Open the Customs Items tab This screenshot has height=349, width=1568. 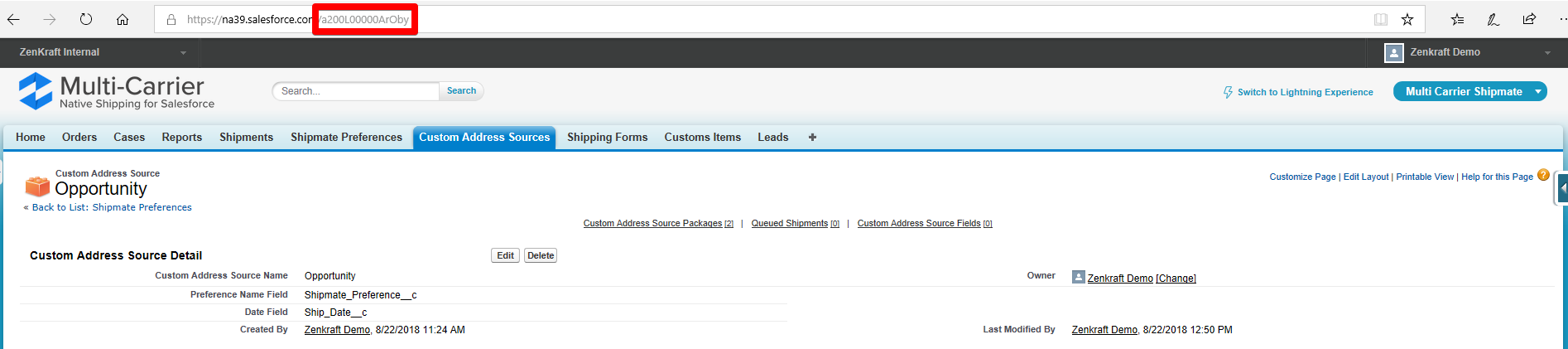[703, 137]
